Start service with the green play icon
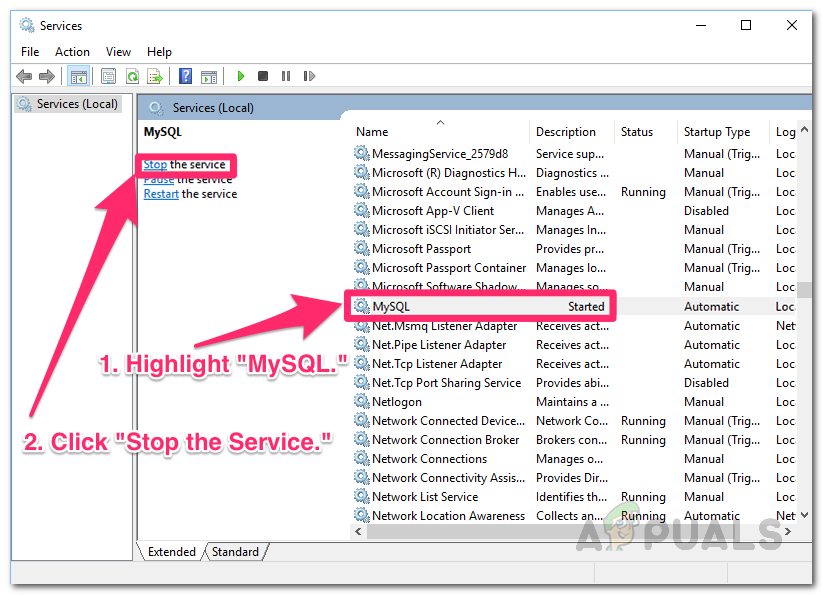Image resolution: width=823 pixels, height=595 pixels. pos(241,77)
